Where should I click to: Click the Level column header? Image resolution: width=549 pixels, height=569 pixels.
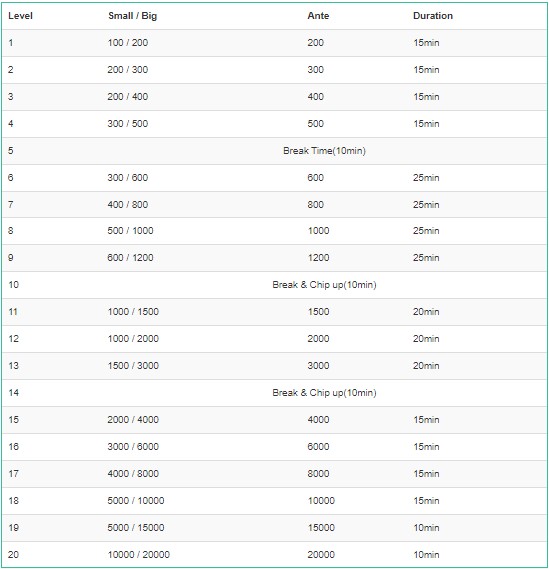20,16
